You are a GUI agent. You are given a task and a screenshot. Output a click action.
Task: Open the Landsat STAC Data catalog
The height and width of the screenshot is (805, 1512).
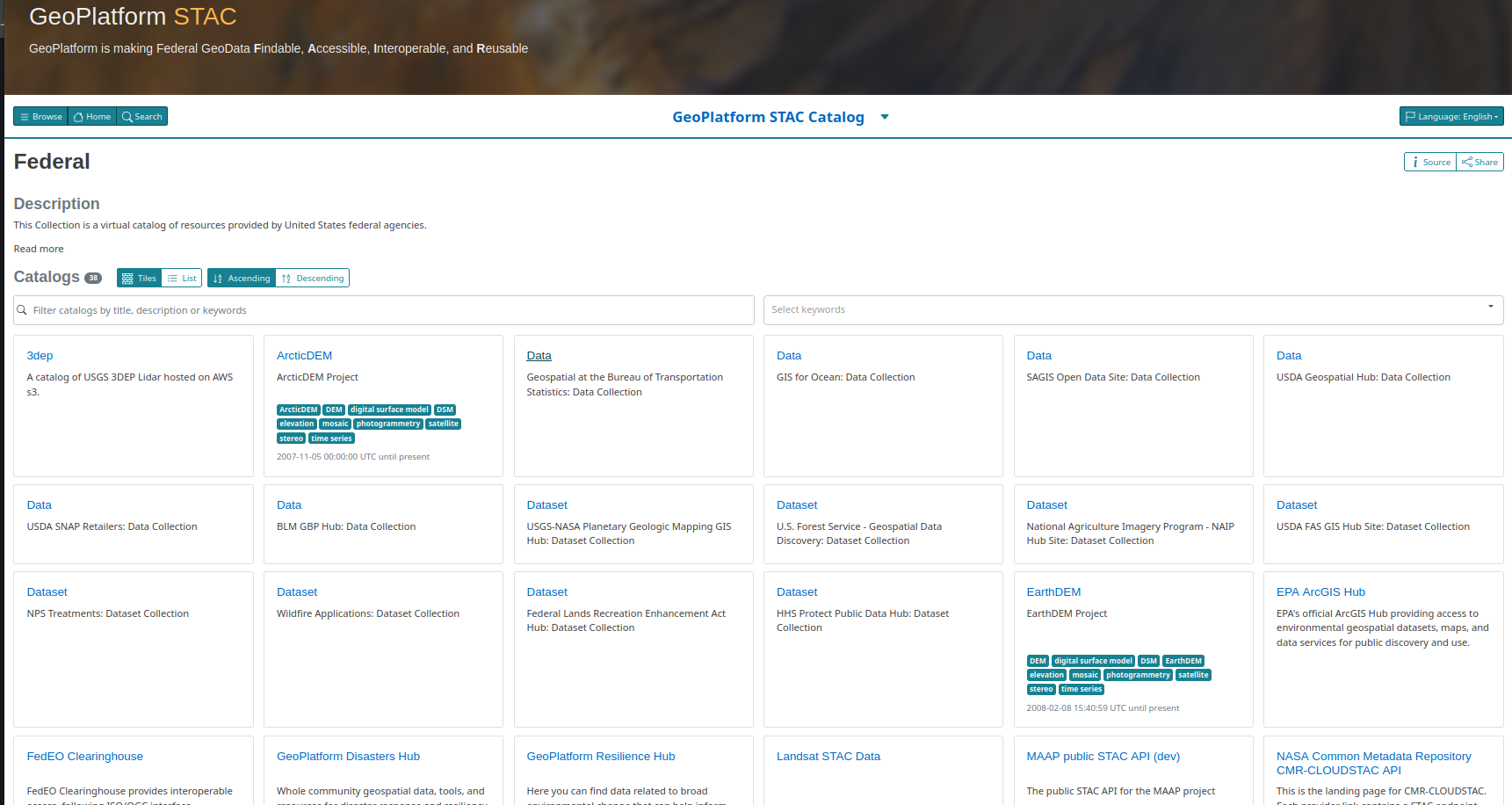[x=828, y=757]
